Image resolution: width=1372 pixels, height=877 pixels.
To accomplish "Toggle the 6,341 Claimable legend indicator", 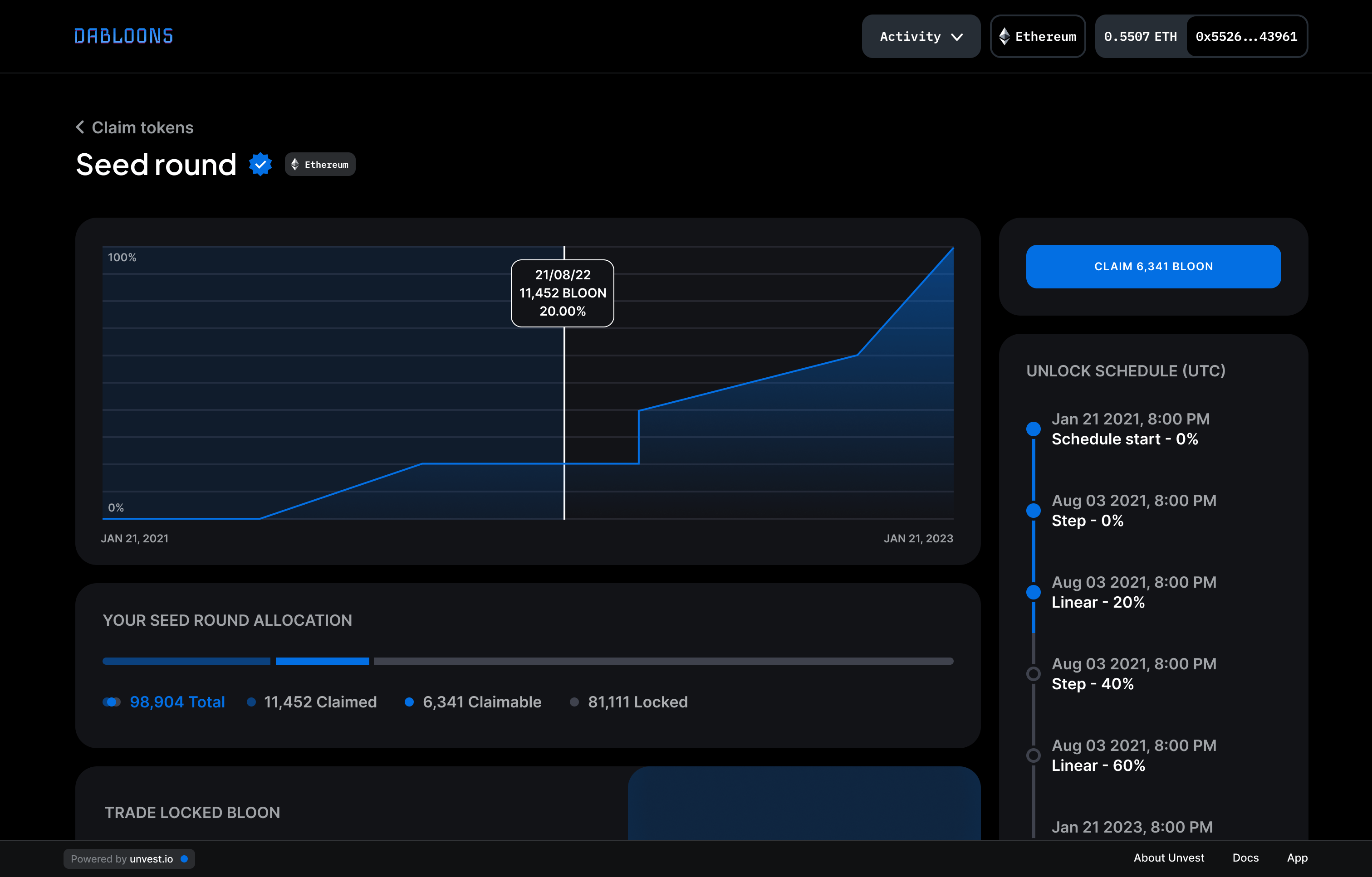I will (x=409, y=702).
